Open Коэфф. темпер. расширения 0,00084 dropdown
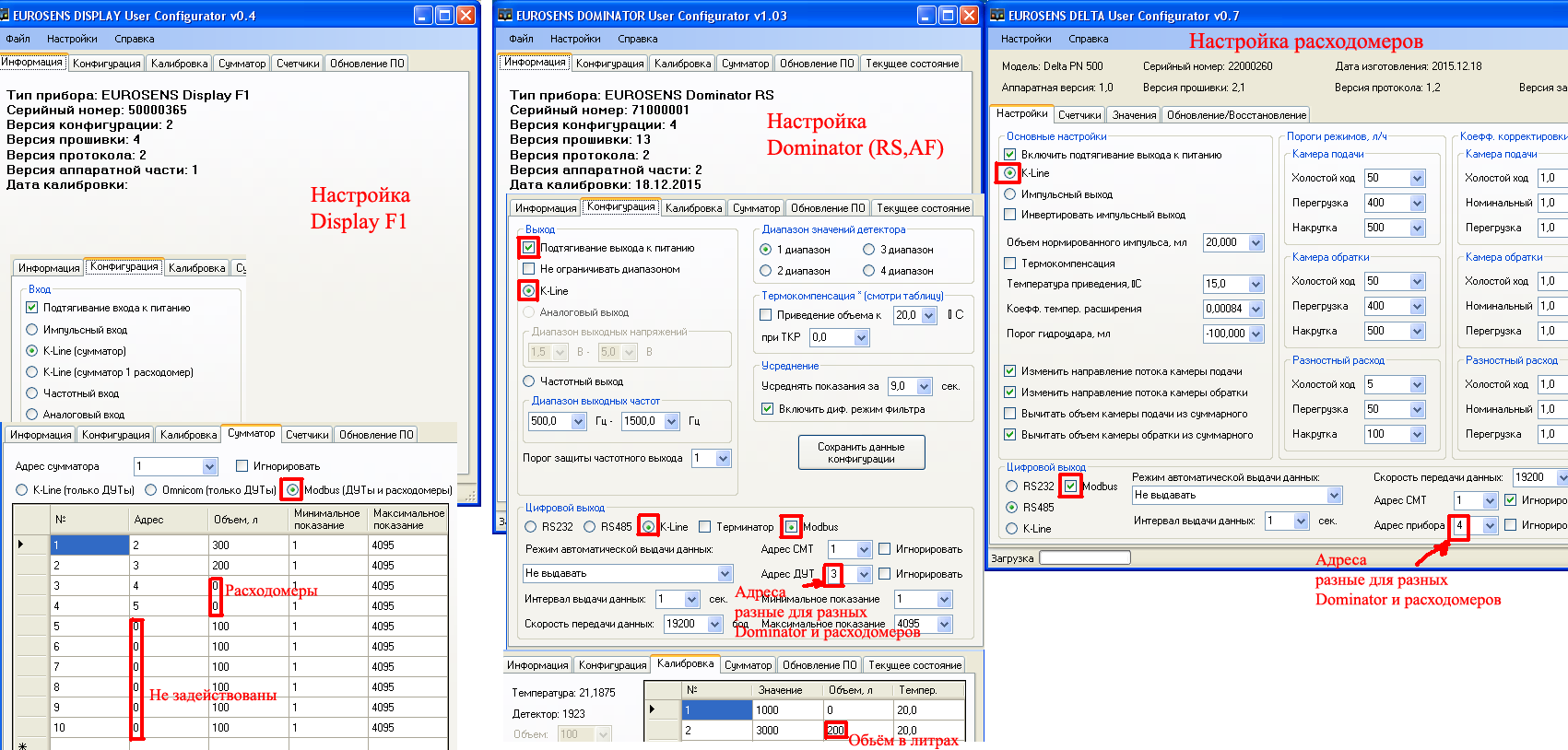 click(x=1256, y=309)
